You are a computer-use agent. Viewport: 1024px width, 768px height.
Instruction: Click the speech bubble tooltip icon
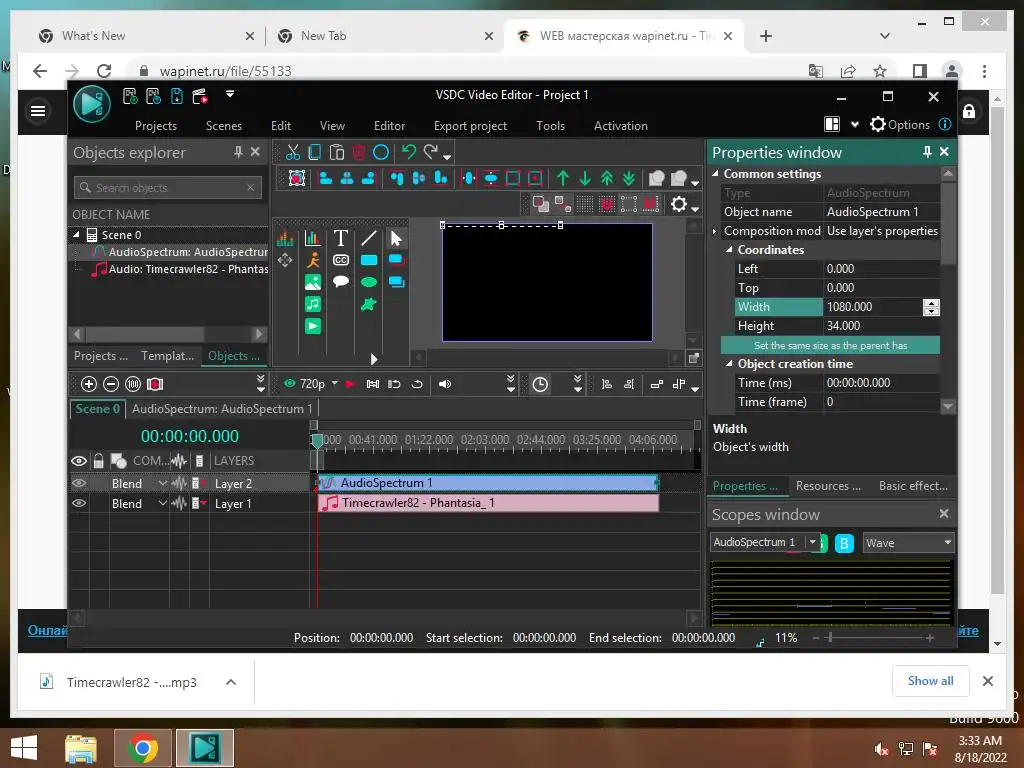[340, 282]
